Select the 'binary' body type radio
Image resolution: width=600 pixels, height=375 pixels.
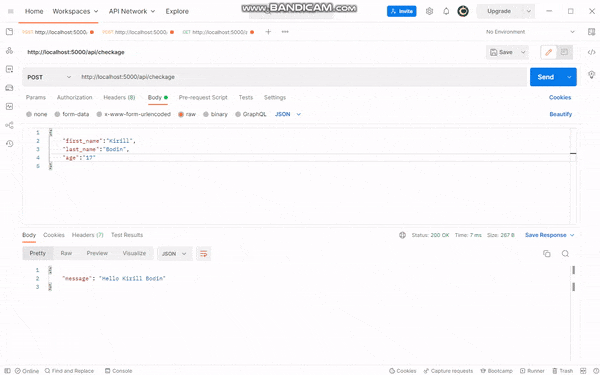click(206, 114)
